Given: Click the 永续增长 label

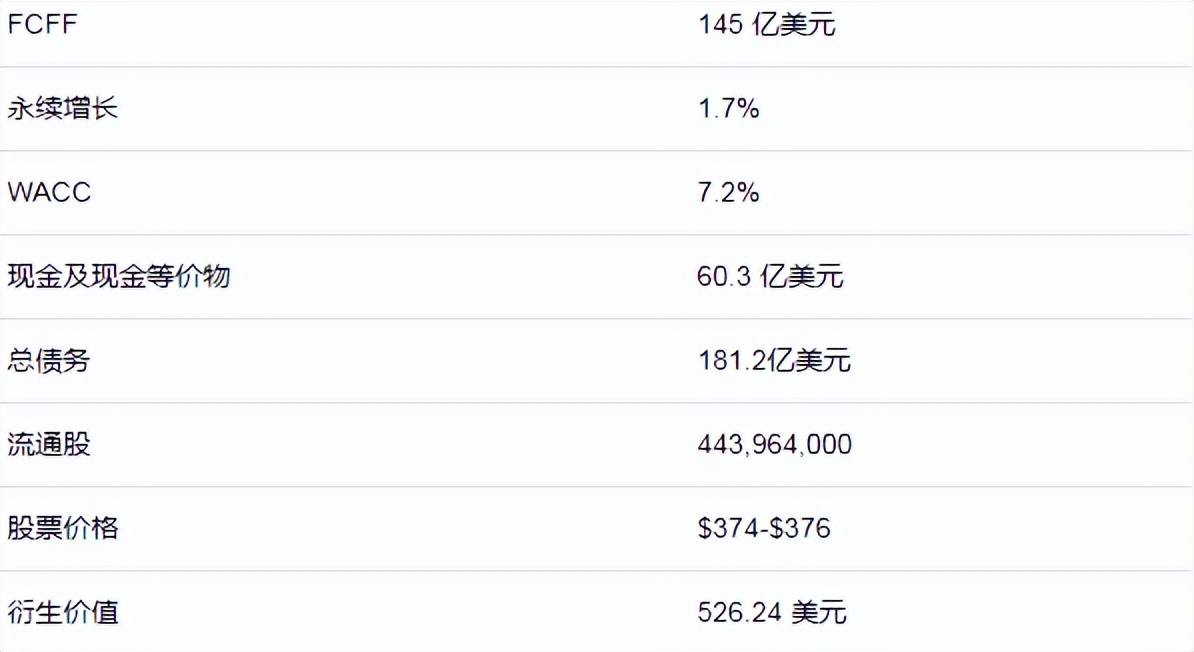Looking at the screenshot, I should click(x=63, y=108).
